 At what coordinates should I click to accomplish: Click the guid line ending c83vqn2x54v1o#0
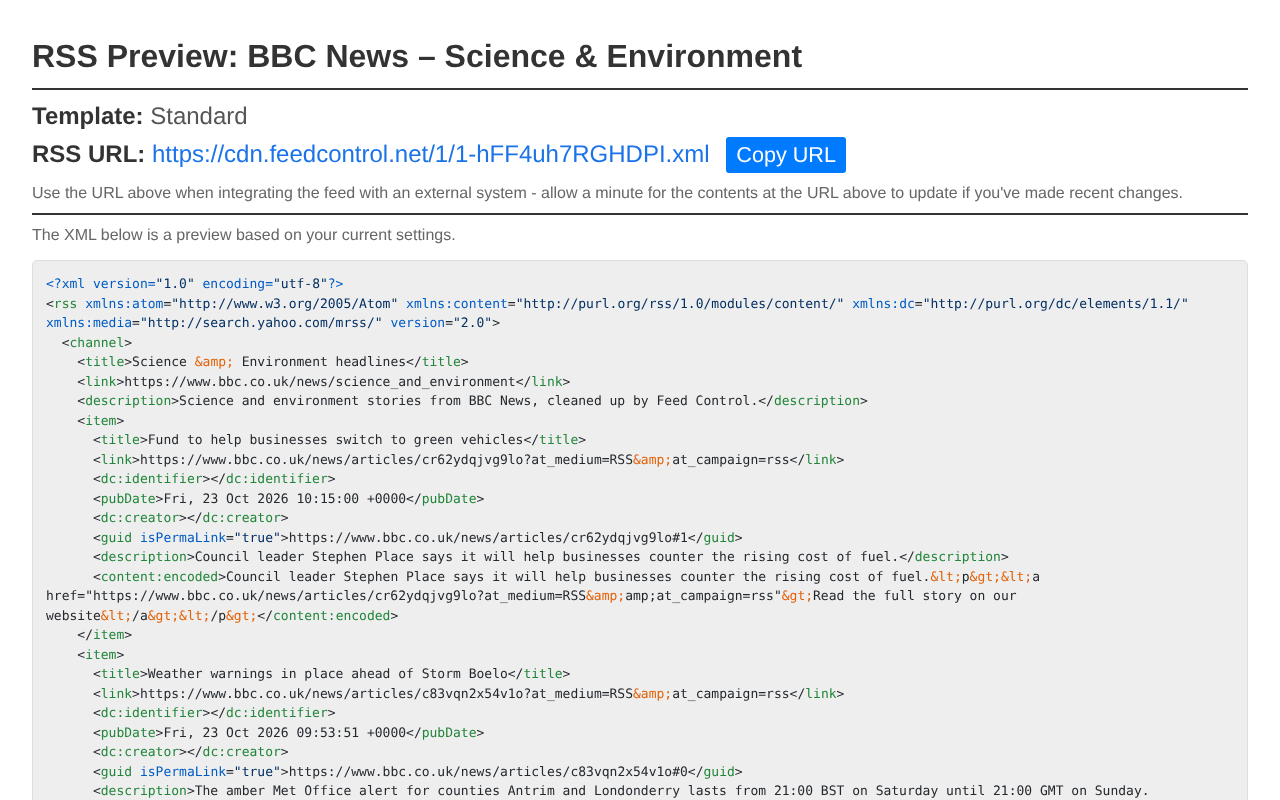(x=418, y=771)
